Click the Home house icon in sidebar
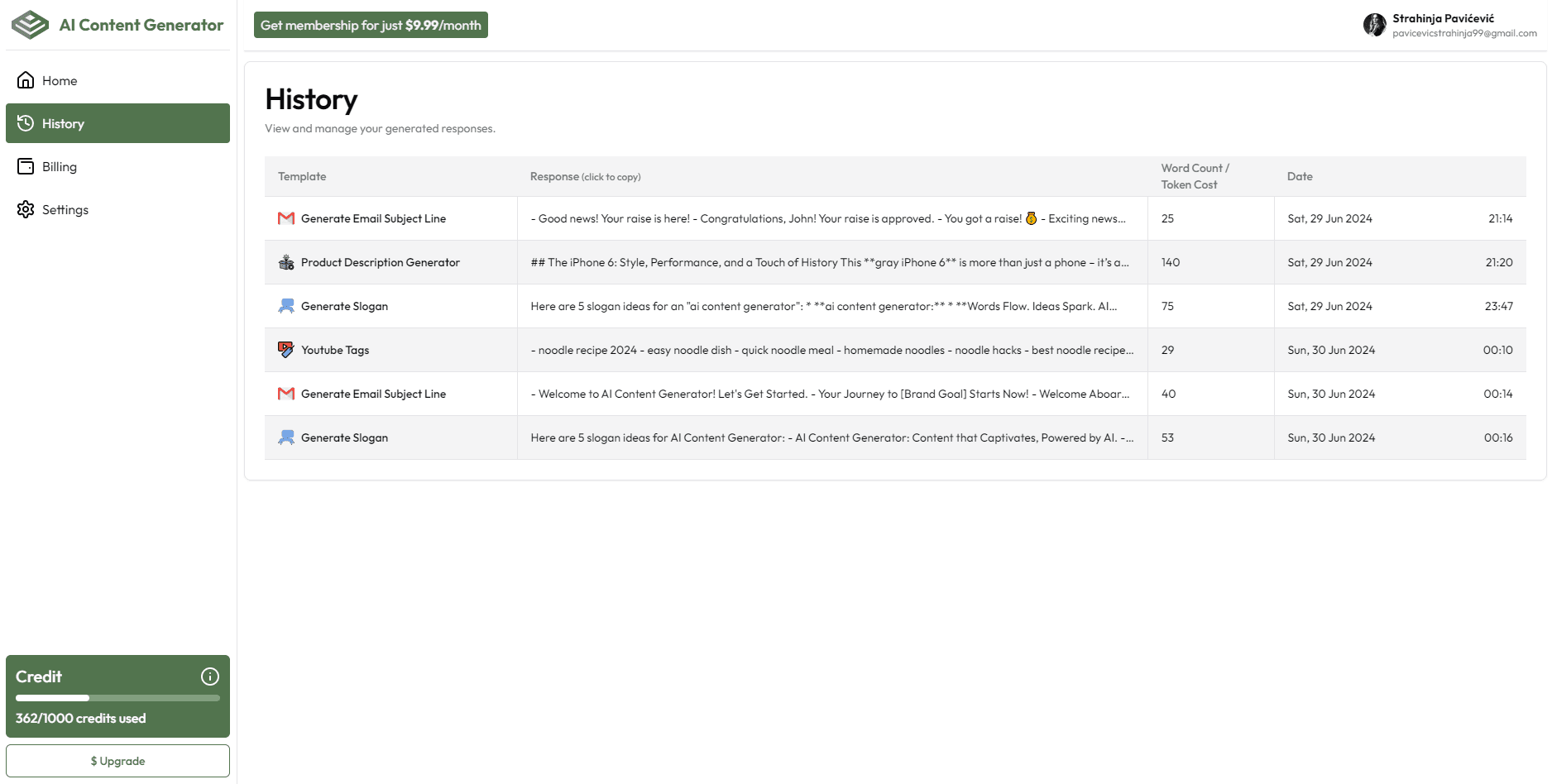 coord(26,80)
